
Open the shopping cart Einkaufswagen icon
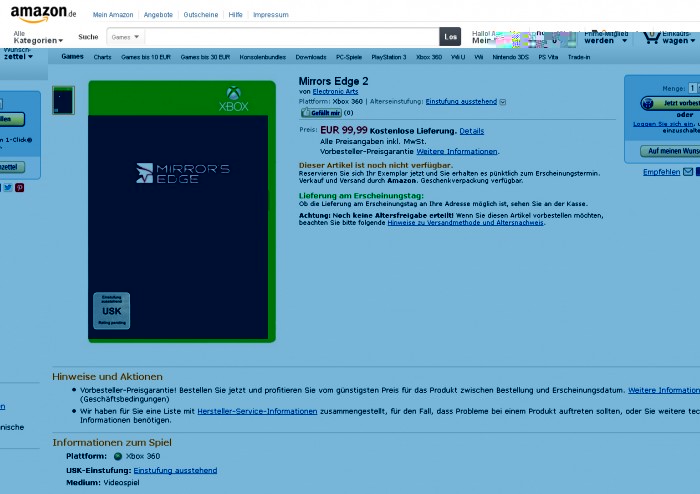652,38
